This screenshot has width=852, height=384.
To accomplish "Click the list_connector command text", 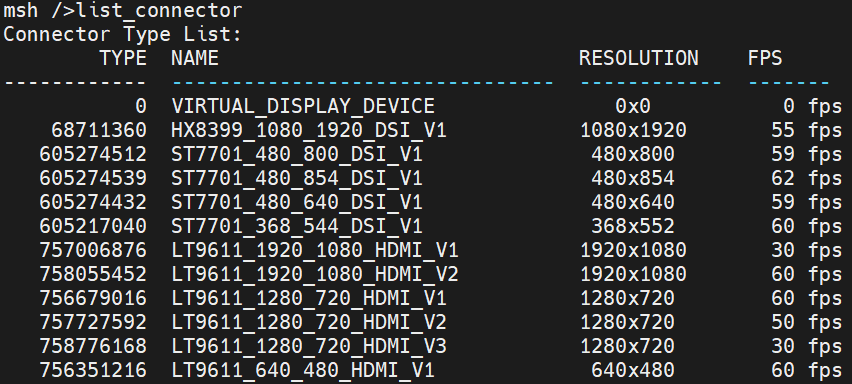I will [x=160, y=11].
